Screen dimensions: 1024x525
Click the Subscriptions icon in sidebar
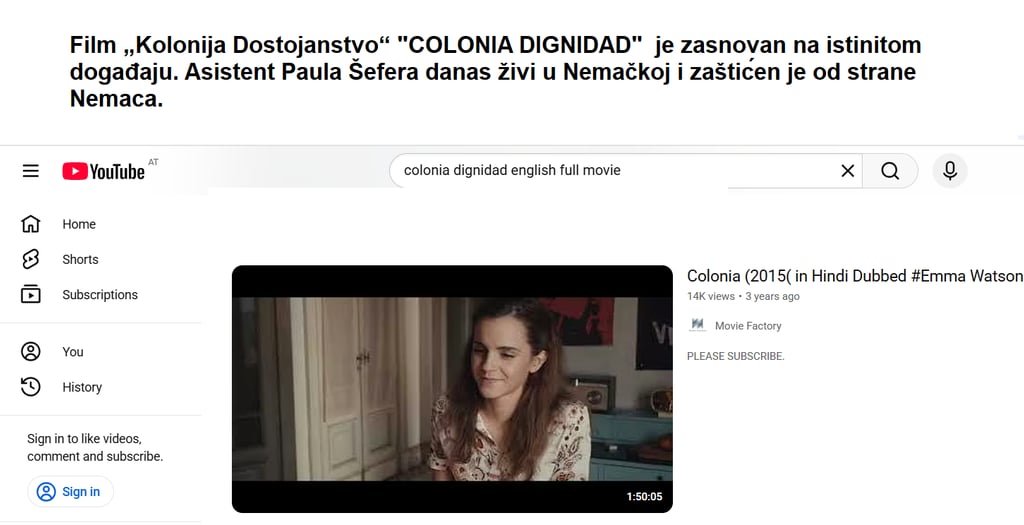31,294
